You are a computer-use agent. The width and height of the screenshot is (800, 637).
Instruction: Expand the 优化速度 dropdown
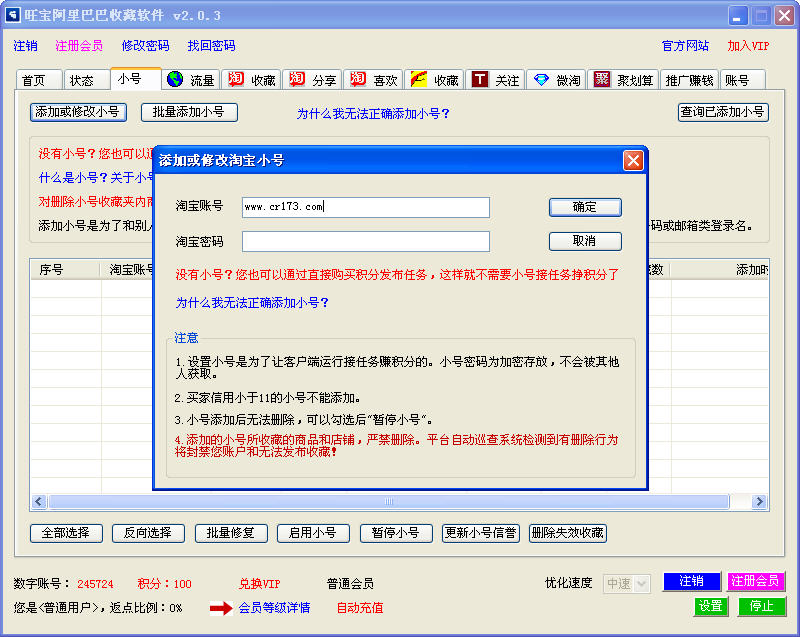(x=642, y=583)
